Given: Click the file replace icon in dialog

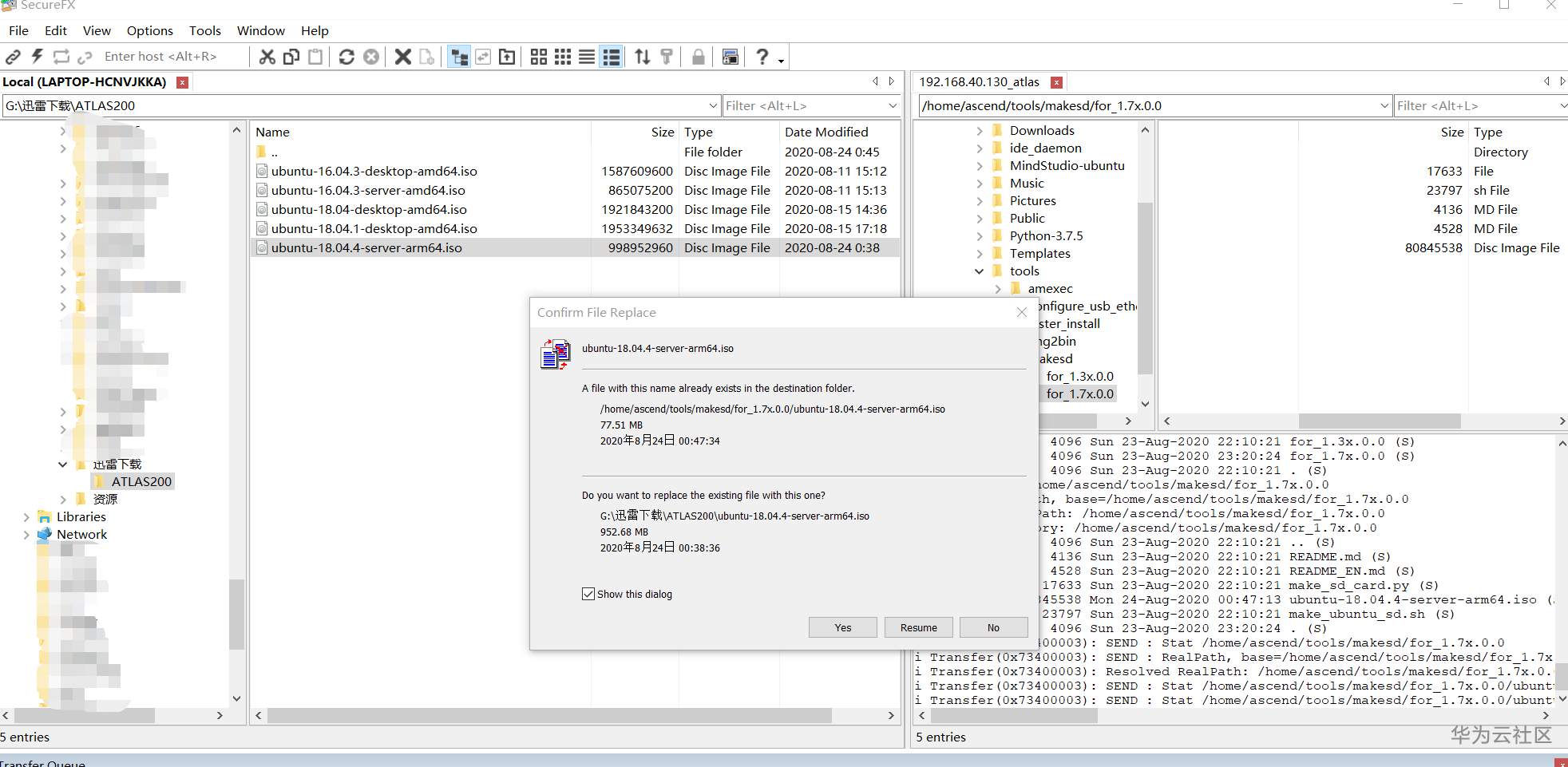Looking at the screenshot, I should 555,354.
